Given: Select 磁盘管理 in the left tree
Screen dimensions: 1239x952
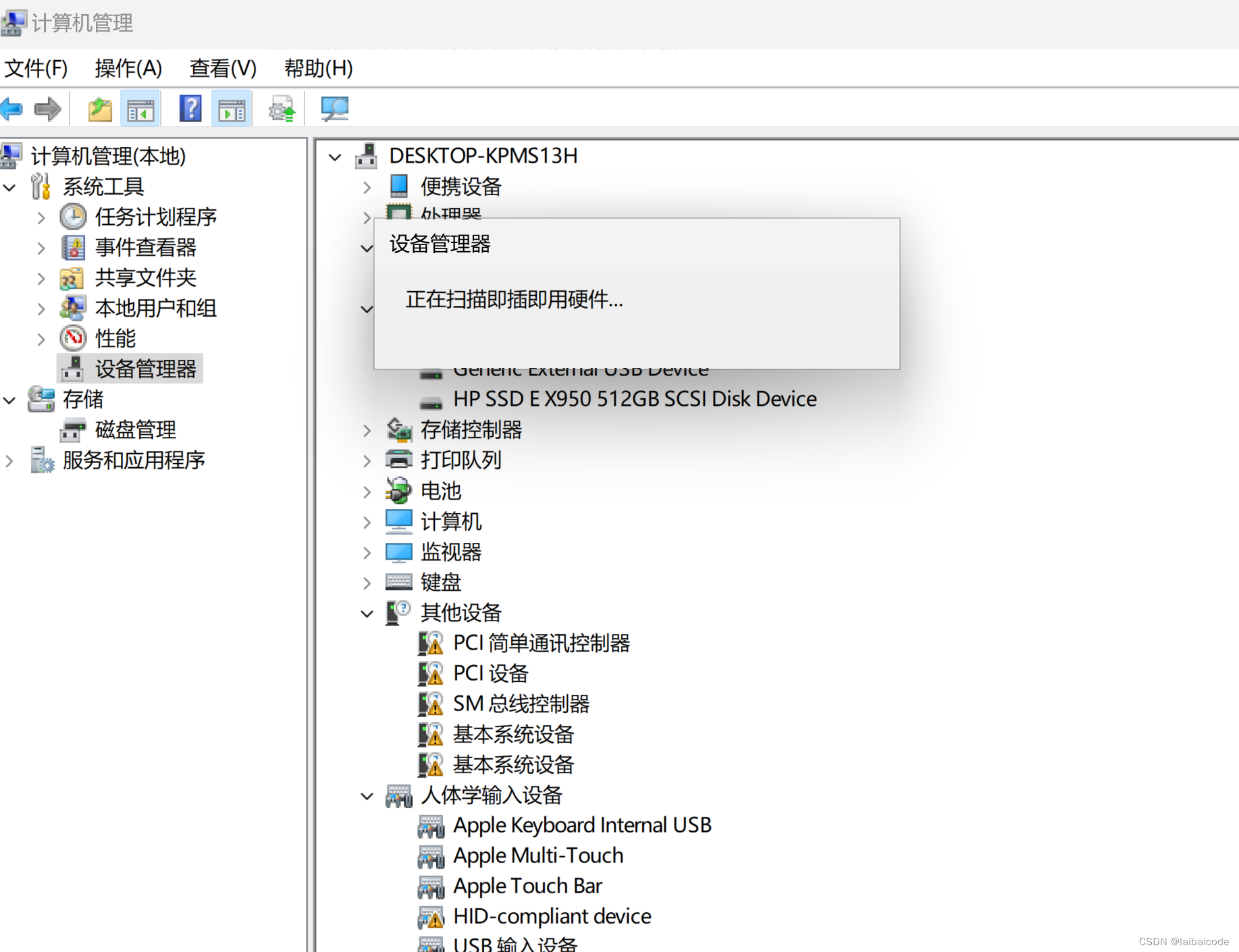Looking at the screenshot, I should (x=135, y=430).
